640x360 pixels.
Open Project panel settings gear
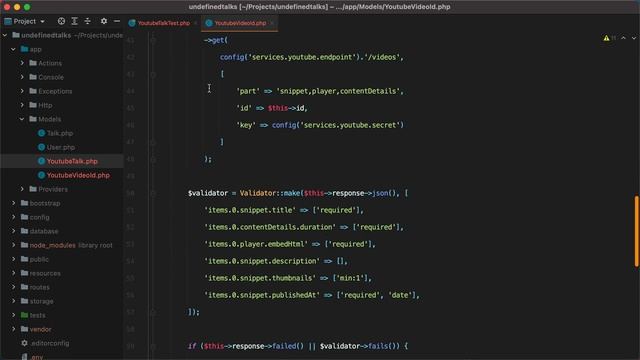coord(104,21)
